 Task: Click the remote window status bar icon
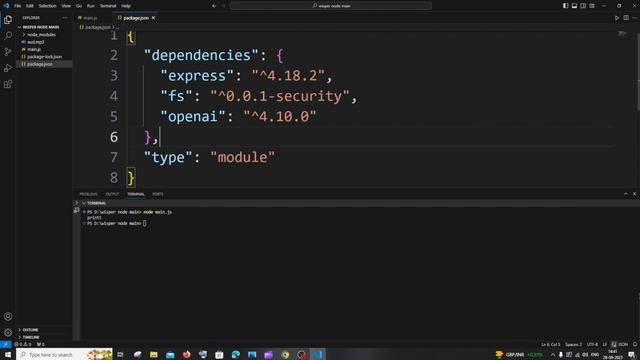coord(5,344)
